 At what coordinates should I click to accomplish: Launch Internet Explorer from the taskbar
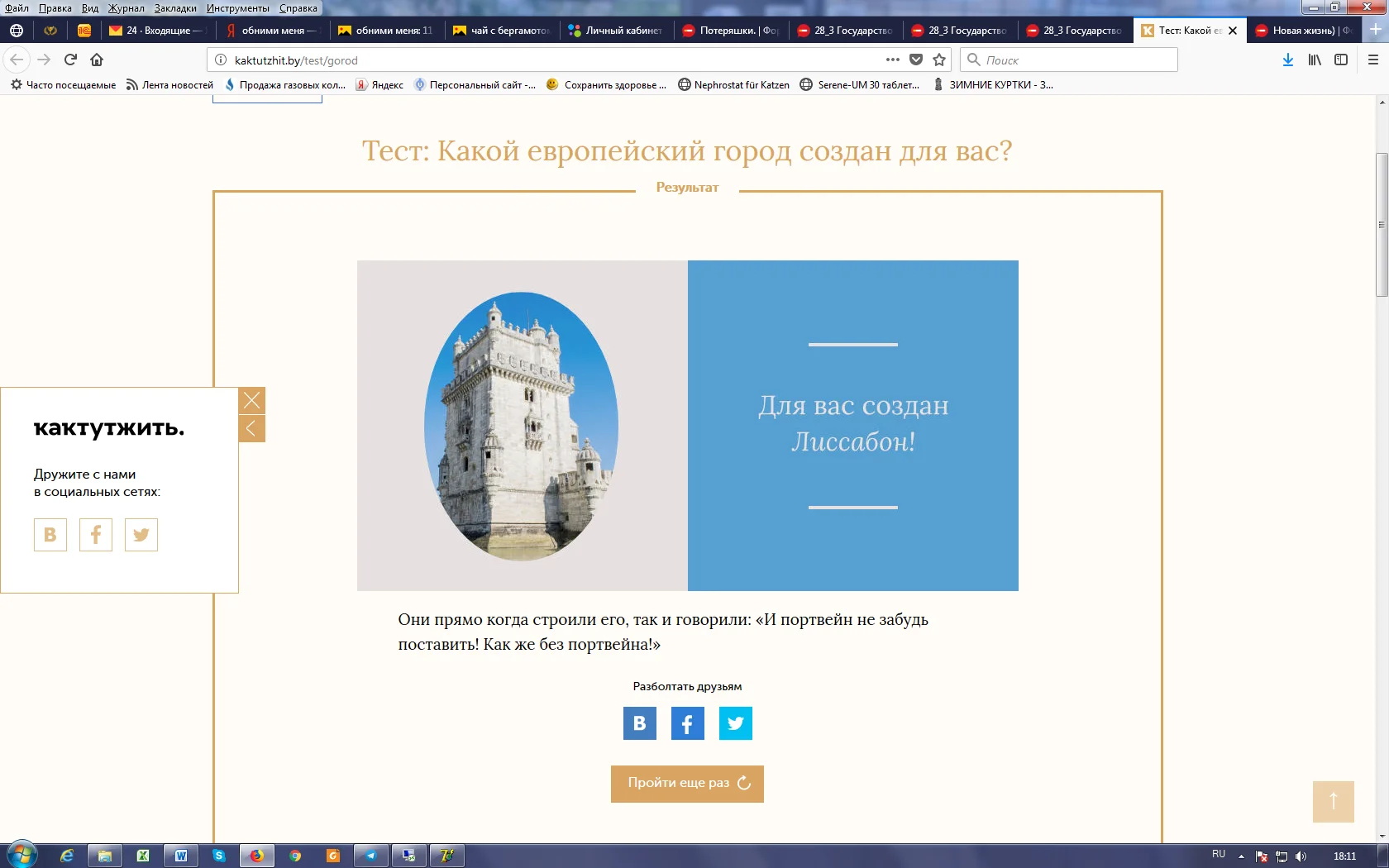[67, 856]
